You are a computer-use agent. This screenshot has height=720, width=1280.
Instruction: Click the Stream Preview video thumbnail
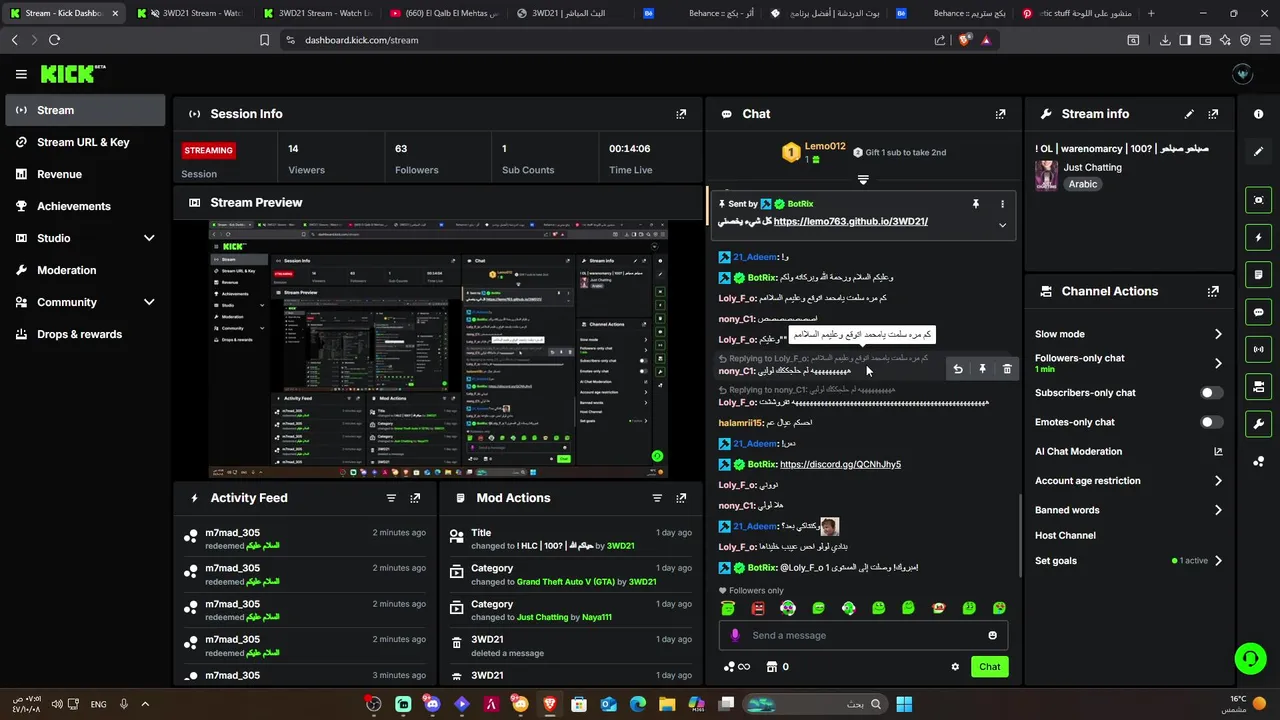438,350
